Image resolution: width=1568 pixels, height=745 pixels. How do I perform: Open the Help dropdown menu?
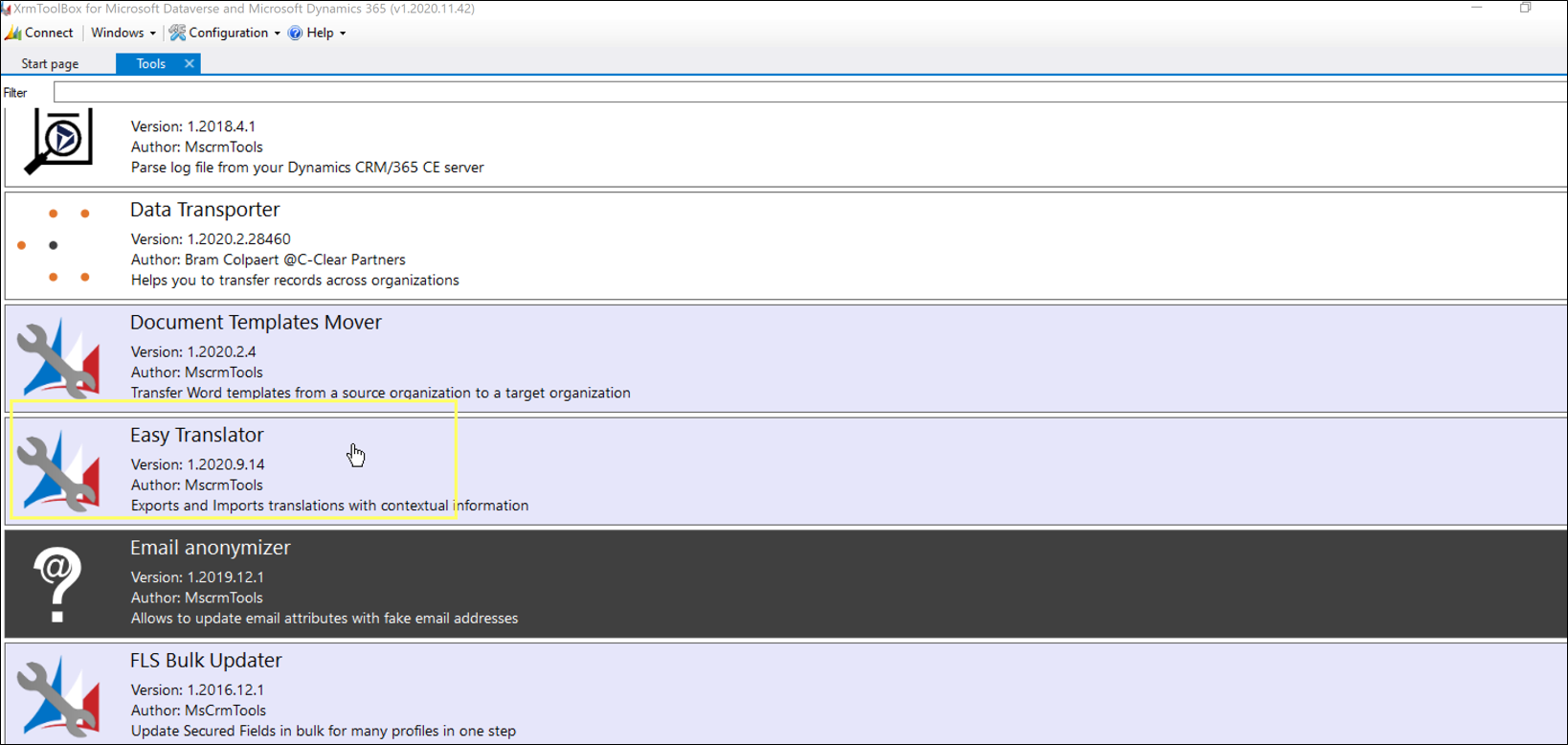coord(317,33)
